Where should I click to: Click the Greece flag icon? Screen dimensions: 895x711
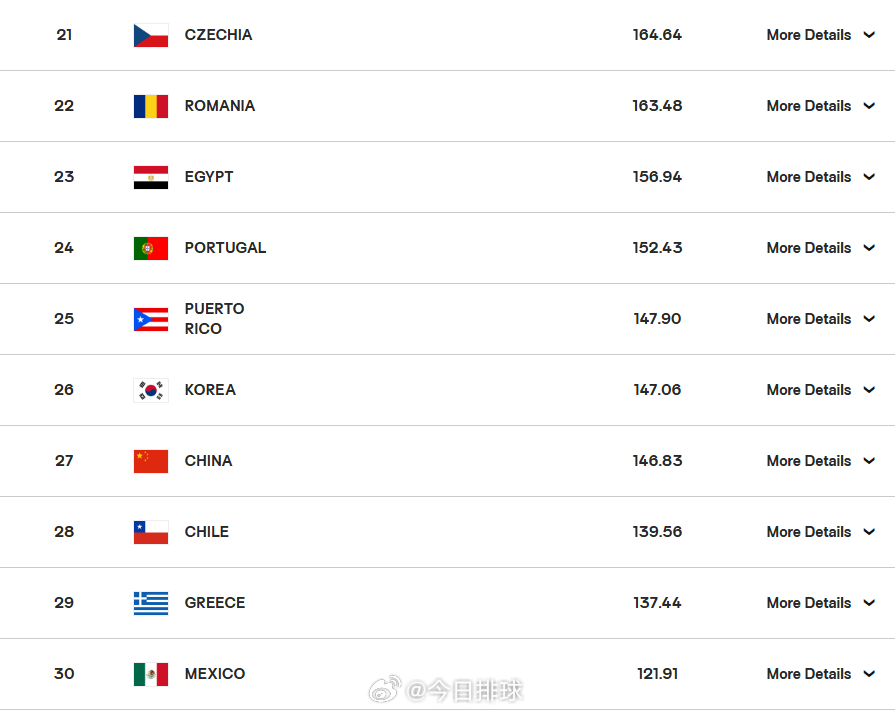(x=151, y=603)
